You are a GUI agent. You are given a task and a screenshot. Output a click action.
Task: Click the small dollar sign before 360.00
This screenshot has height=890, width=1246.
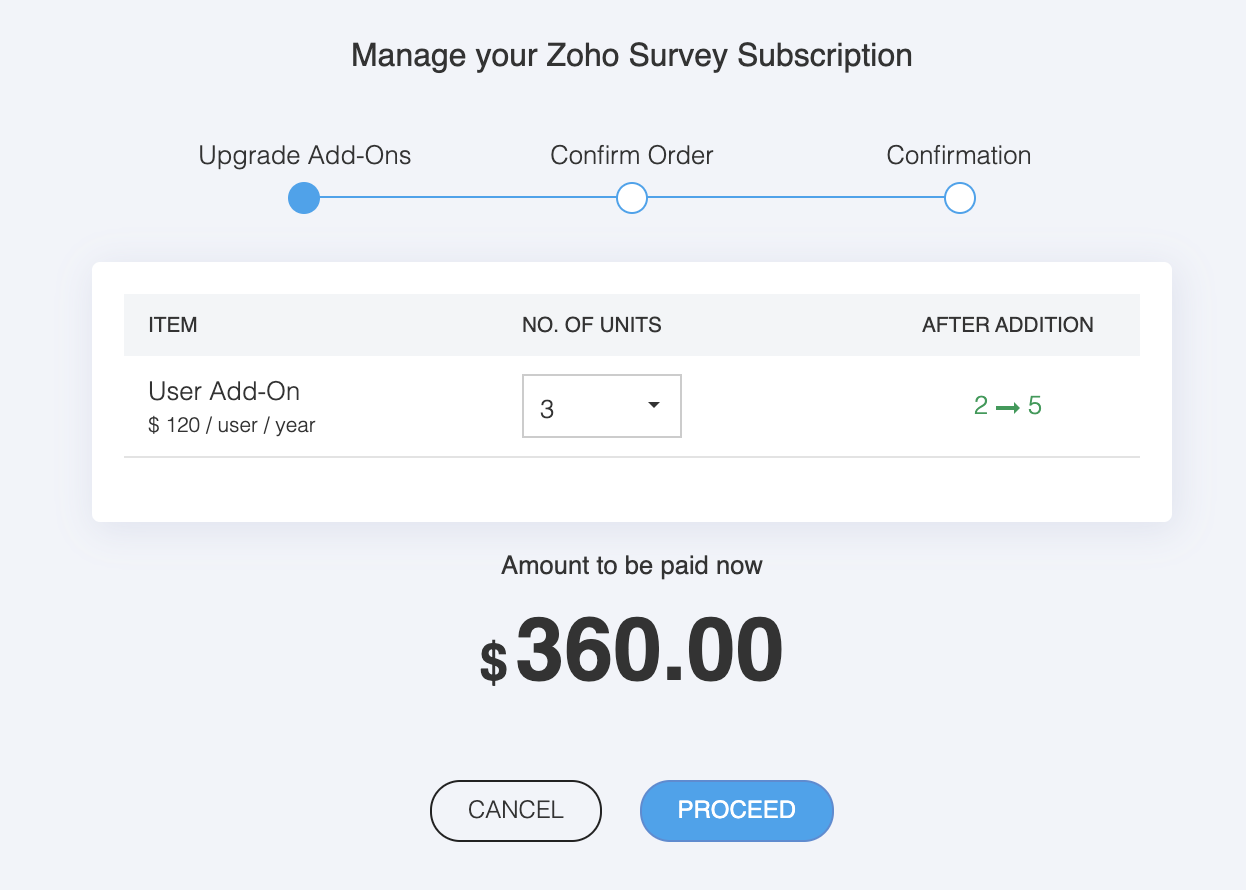[494, 661]
